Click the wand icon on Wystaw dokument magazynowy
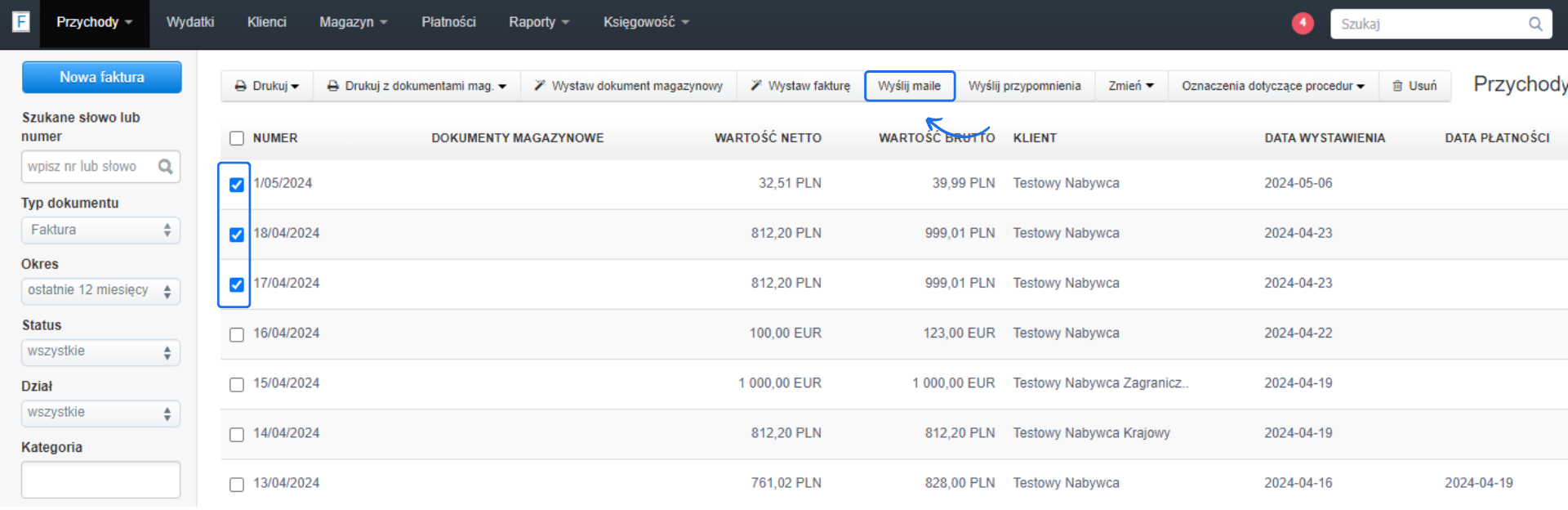The height and width of the screenshot is (510, 1568). (540, 86)
